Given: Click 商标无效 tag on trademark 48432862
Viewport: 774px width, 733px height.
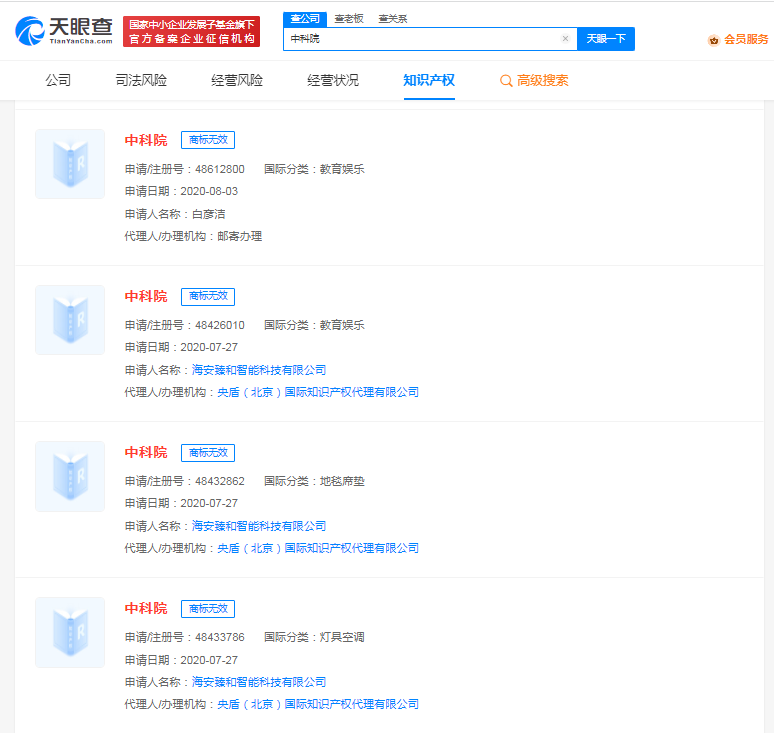Looking at the screenshot, I should pos(208,453).
